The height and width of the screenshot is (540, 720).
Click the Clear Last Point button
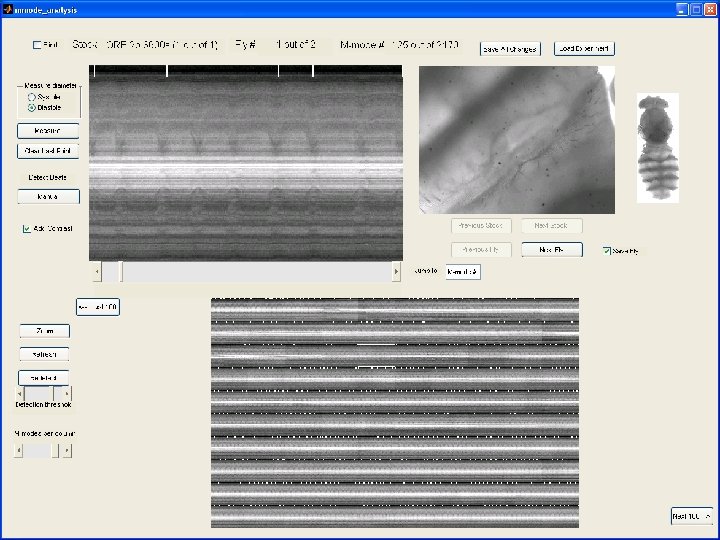tap(48, 151)
